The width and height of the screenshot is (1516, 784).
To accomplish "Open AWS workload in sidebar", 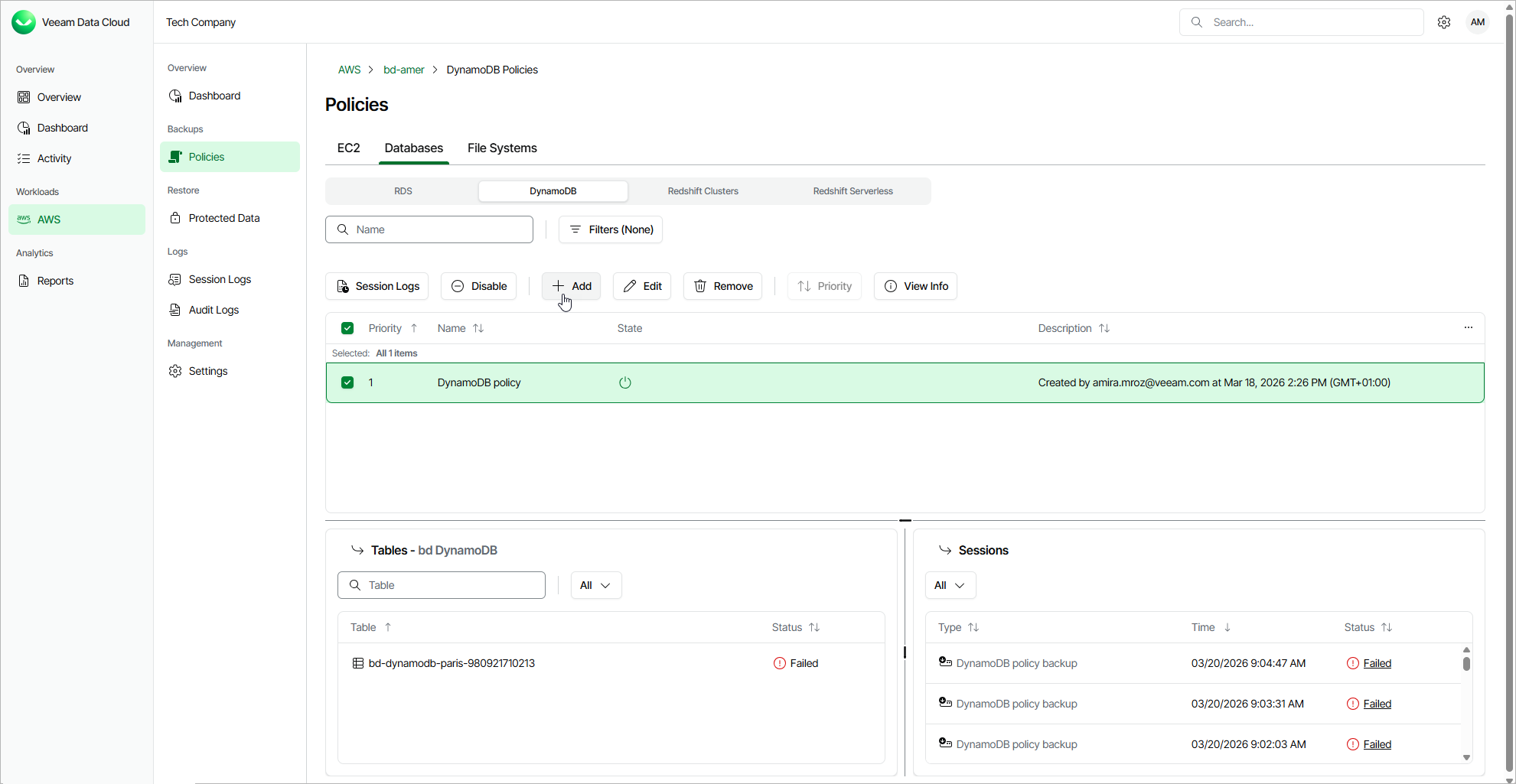I will coord(77,220).
